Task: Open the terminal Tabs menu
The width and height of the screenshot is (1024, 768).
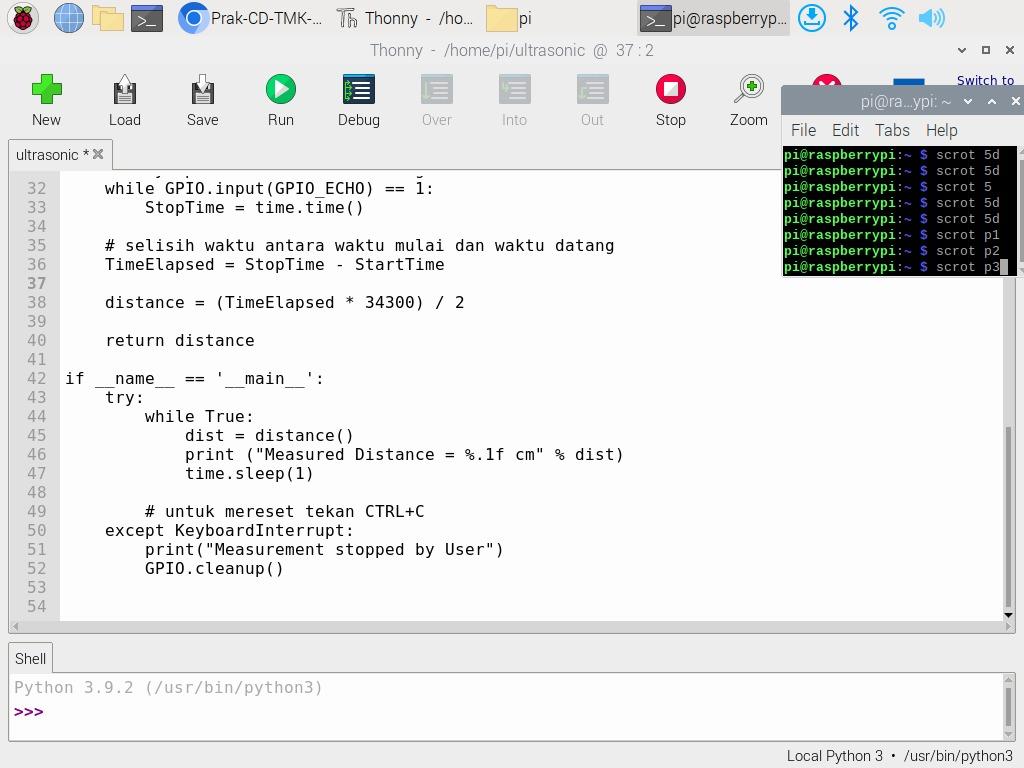Action: coord(892,131)
